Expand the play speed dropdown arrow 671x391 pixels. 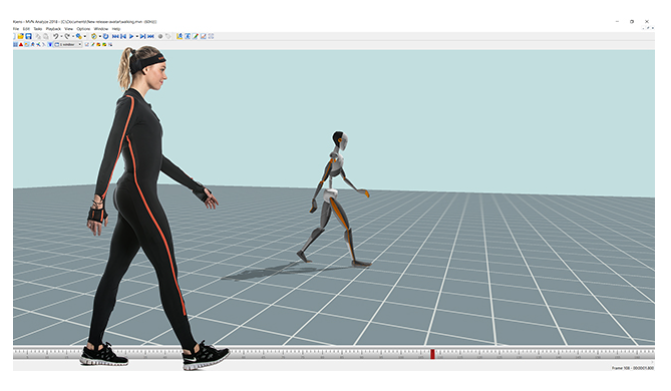point(137,36)
